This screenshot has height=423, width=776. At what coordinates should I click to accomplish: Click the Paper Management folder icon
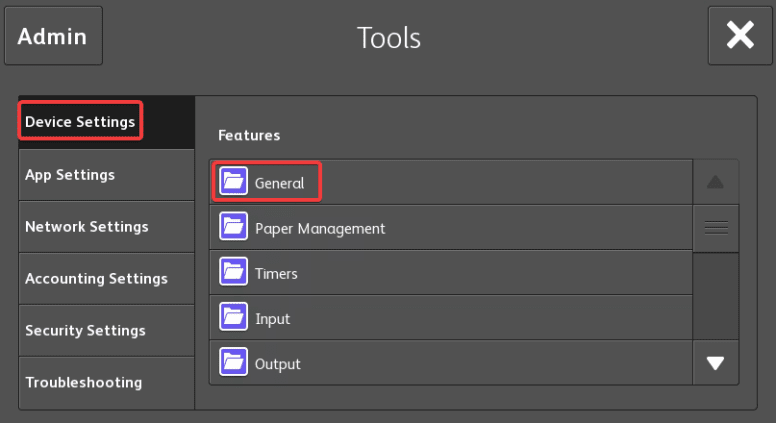pos(233,228)
